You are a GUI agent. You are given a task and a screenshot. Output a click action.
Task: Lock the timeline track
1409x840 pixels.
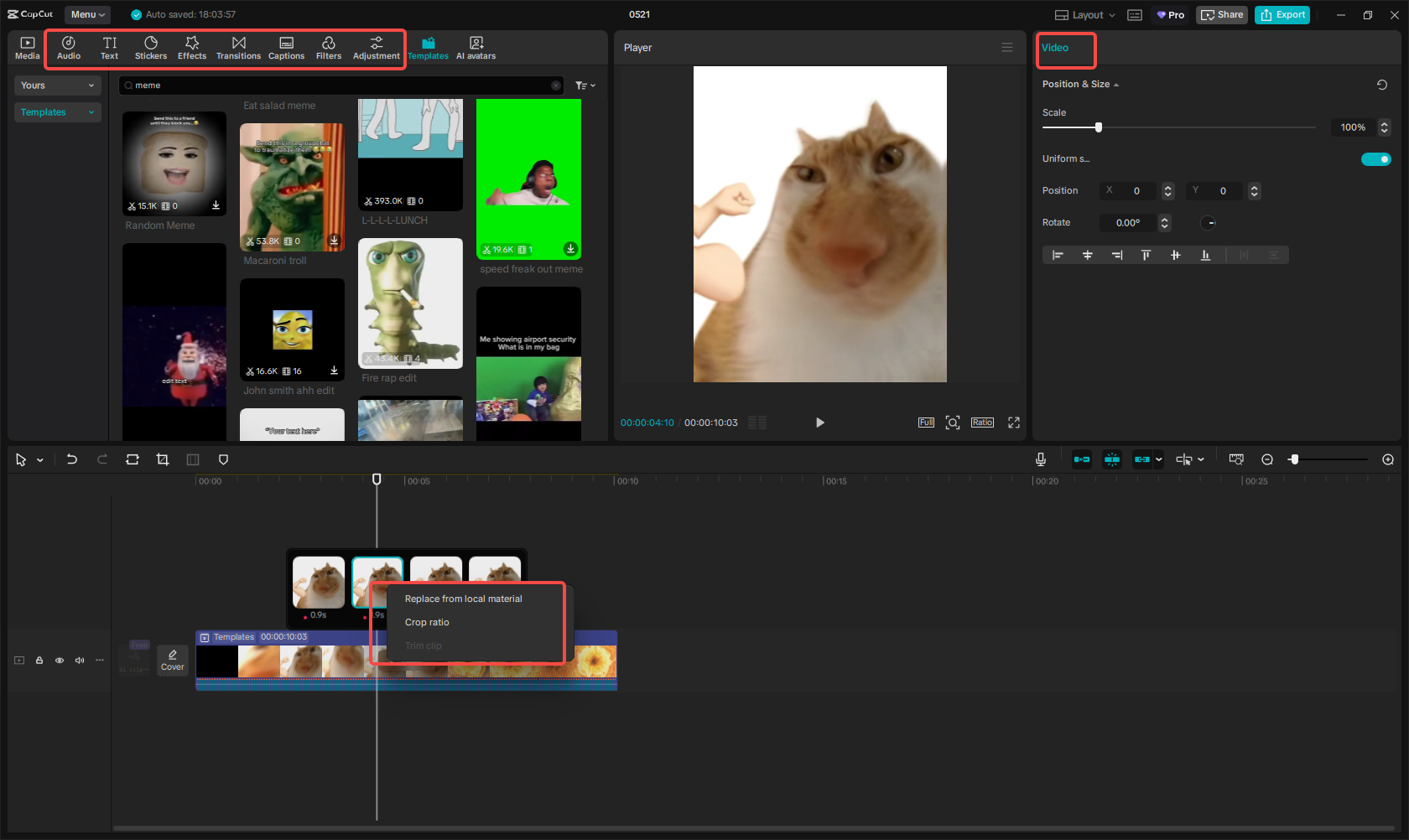pyautogui.click(x=39, y=661)
